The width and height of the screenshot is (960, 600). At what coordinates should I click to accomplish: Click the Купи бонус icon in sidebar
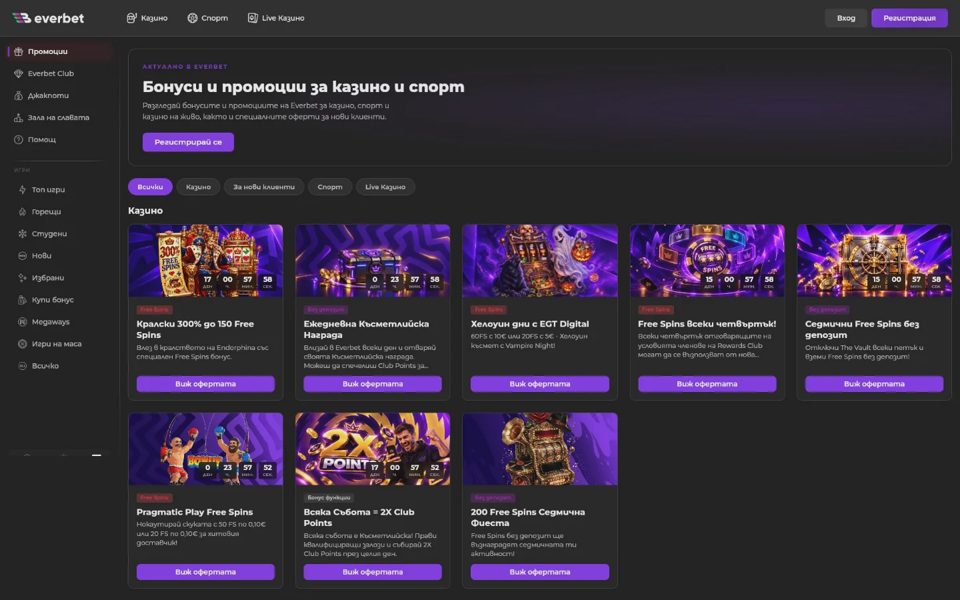tap(23, 300)
